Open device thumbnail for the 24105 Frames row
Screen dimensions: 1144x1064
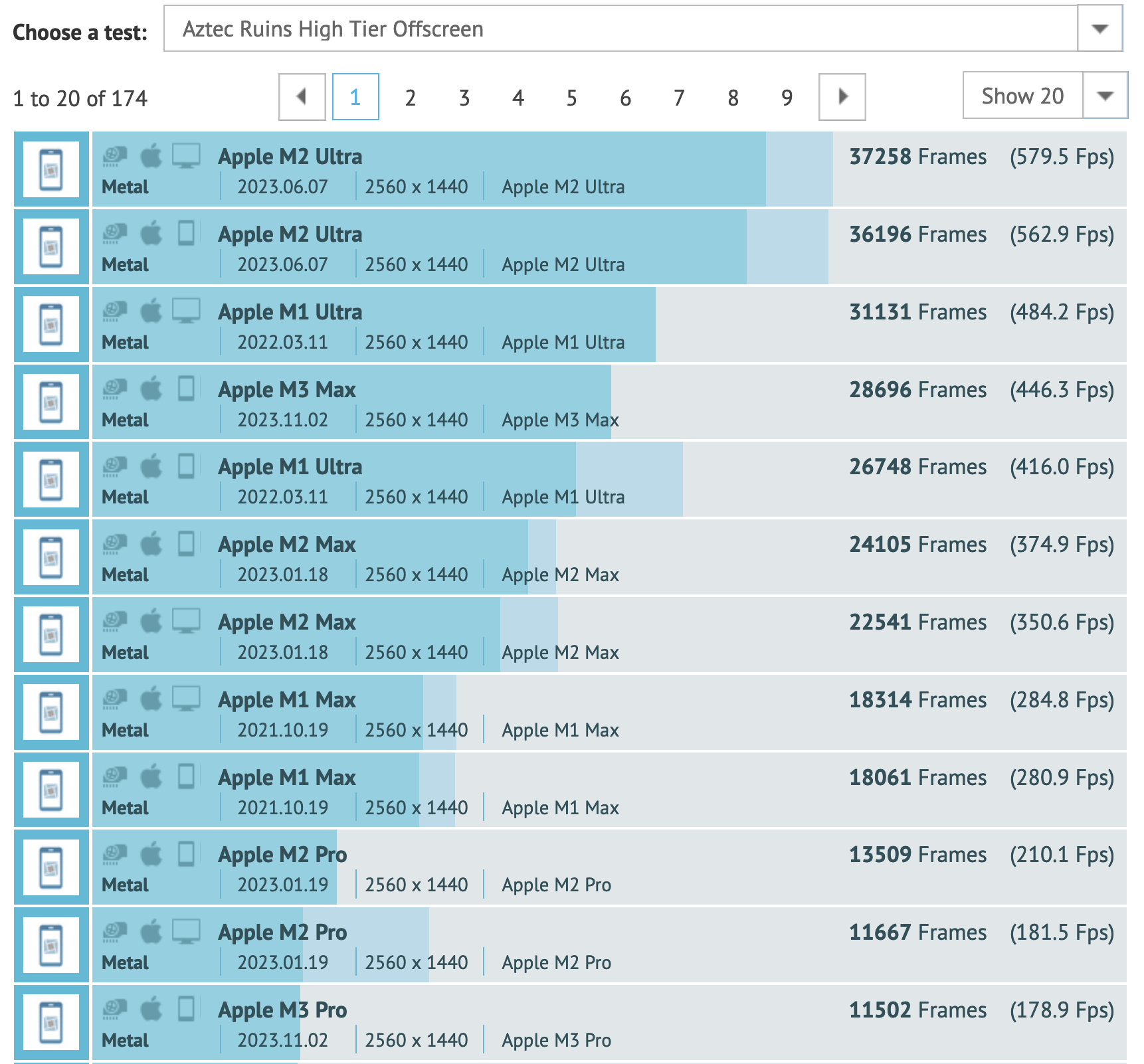click(x=51, y=557)
